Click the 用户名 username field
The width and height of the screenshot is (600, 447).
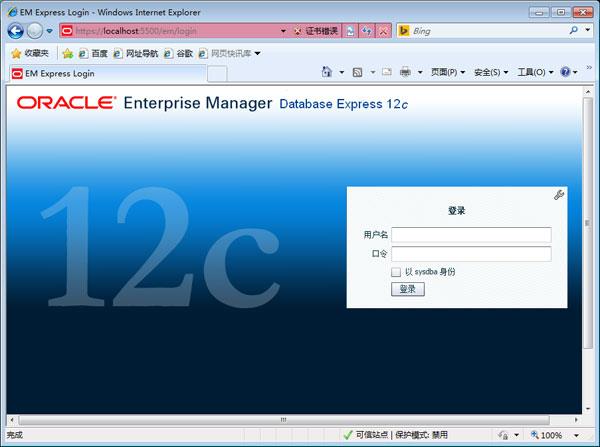(x=471, y=235)
